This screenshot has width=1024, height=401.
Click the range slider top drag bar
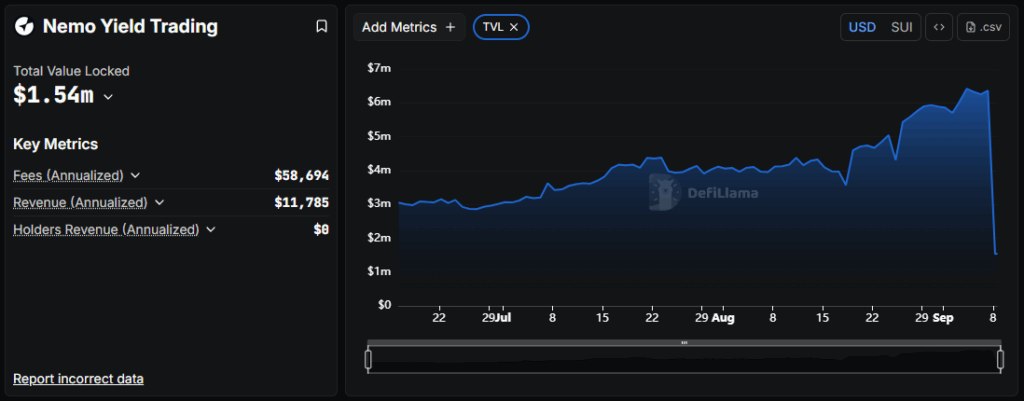[x=684, y=342]
